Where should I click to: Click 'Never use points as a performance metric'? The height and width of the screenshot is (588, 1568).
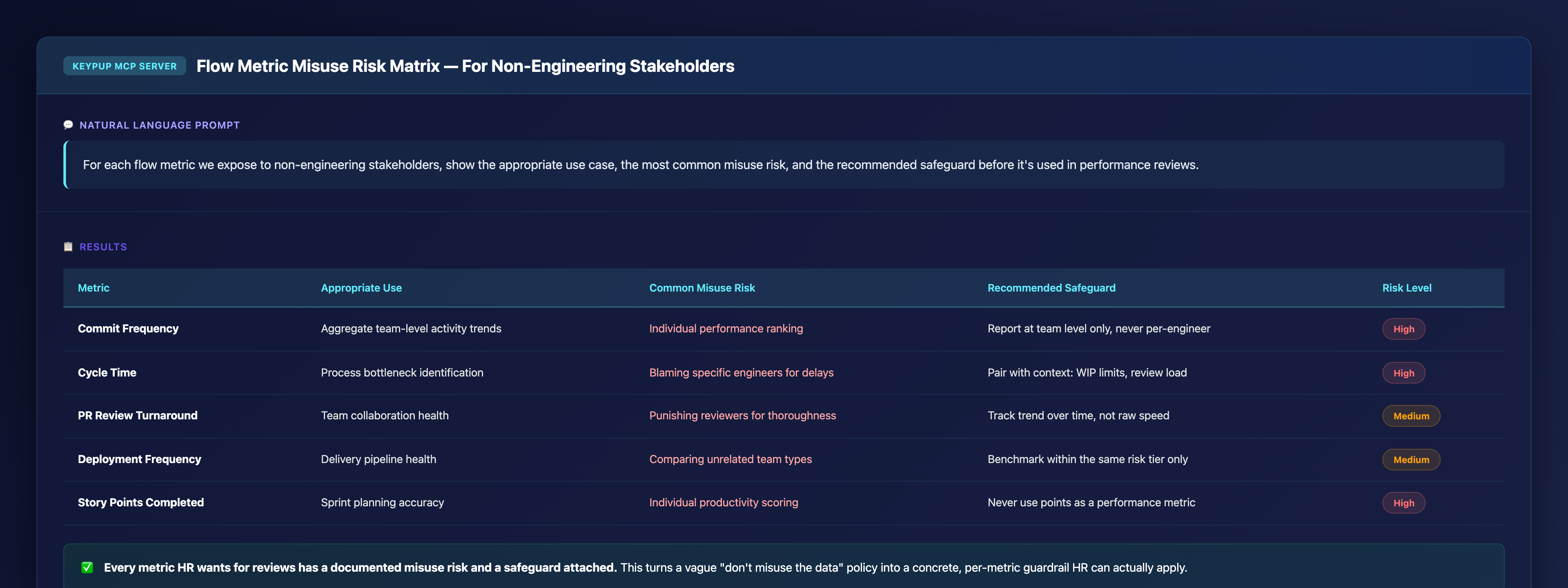point(1091,502)
